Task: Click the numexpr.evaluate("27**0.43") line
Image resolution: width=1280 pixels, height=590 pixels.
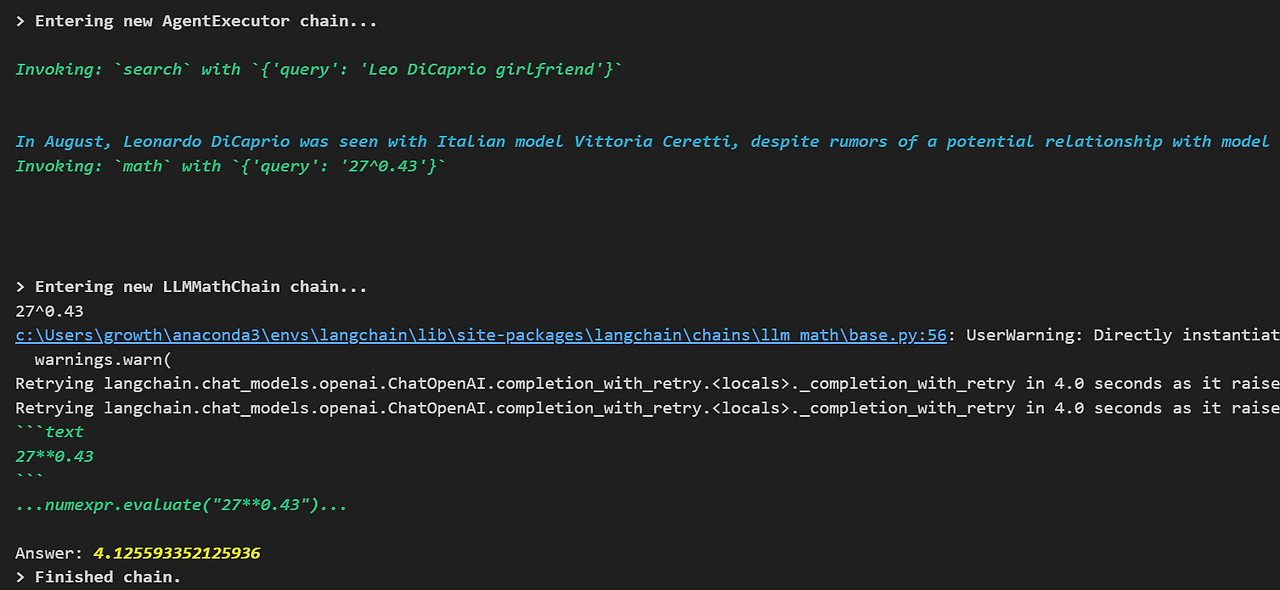Action: (x=181, y=505)
